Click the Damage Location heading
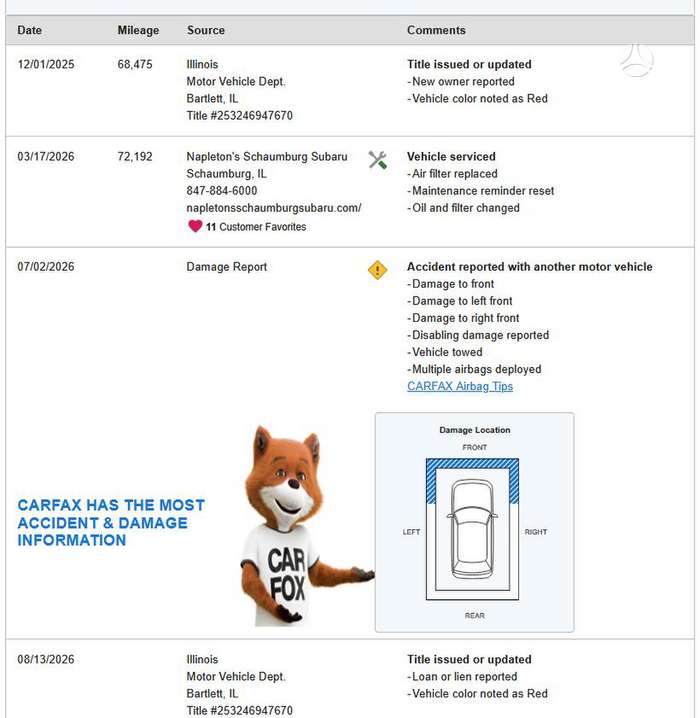The width and height of the screenshot is (700, 718). tap(475, 430)
